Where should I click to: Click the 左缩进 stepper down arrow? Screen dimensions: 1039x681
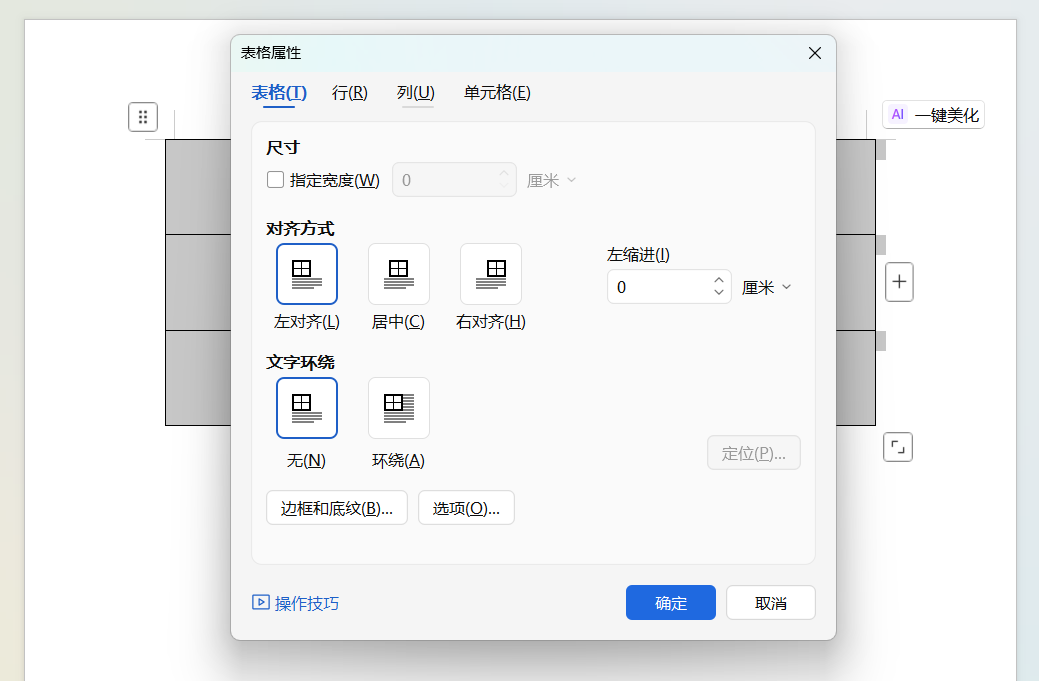click(x=718, y=293)
